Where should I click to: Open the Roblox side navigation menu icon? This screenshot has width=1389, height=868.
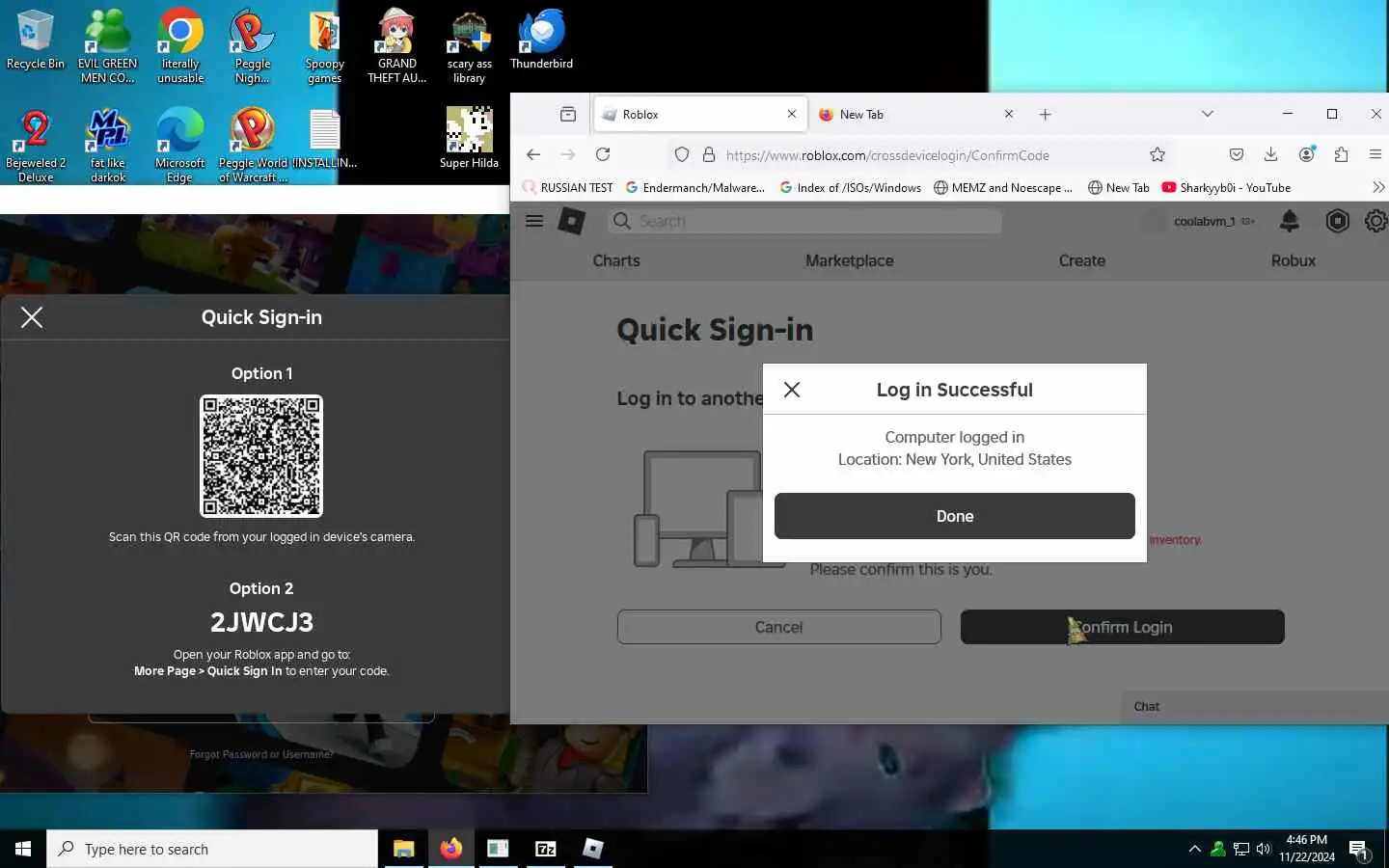[x=534, y=221]
